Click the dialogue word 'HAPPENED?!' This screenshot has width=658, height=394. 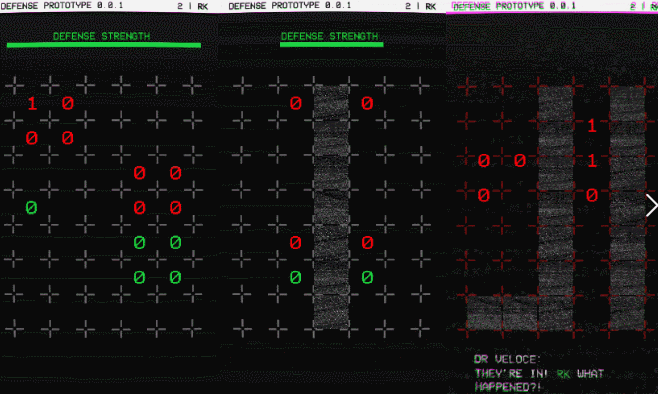pyautogui.click(x=508, y=387)
